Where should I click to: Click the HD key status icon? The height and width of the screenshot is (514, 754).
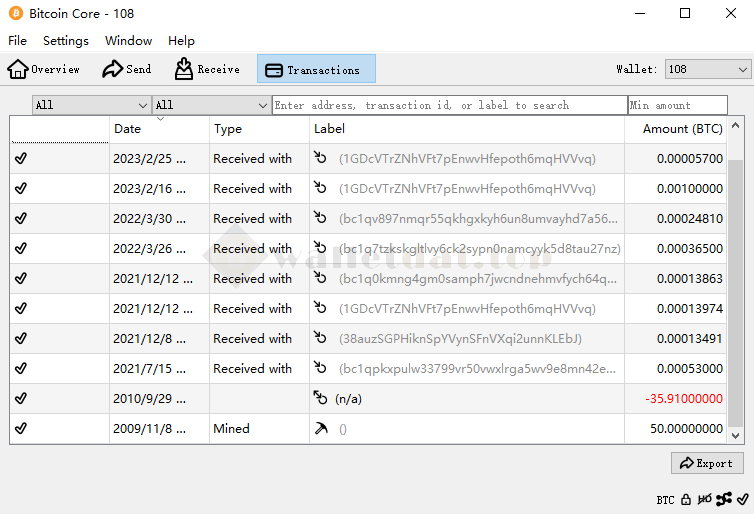tap(705, 499)
